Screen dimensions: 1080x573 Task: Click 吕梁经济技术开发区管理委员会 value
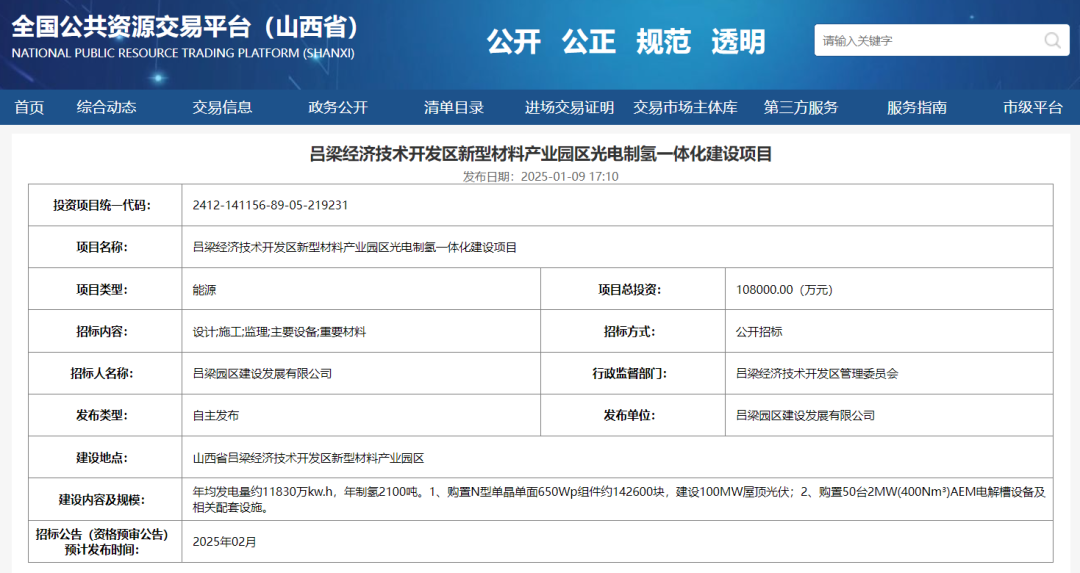coord(817,374)
